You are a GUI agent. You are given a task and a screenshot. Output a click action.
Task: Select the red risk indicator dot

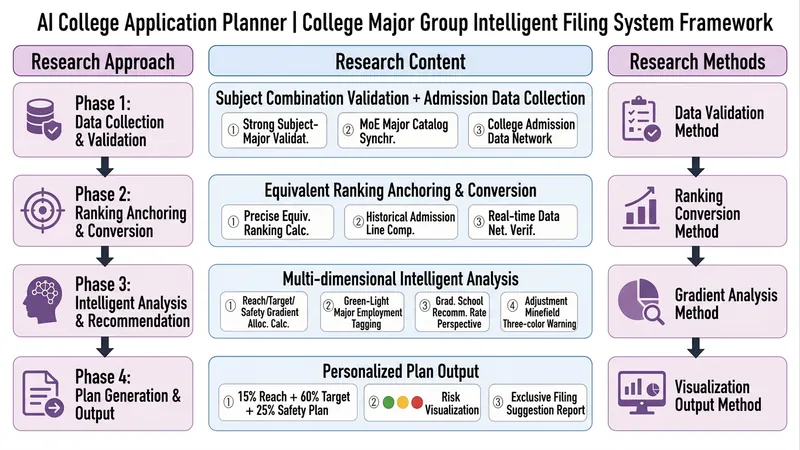(417, 403)
